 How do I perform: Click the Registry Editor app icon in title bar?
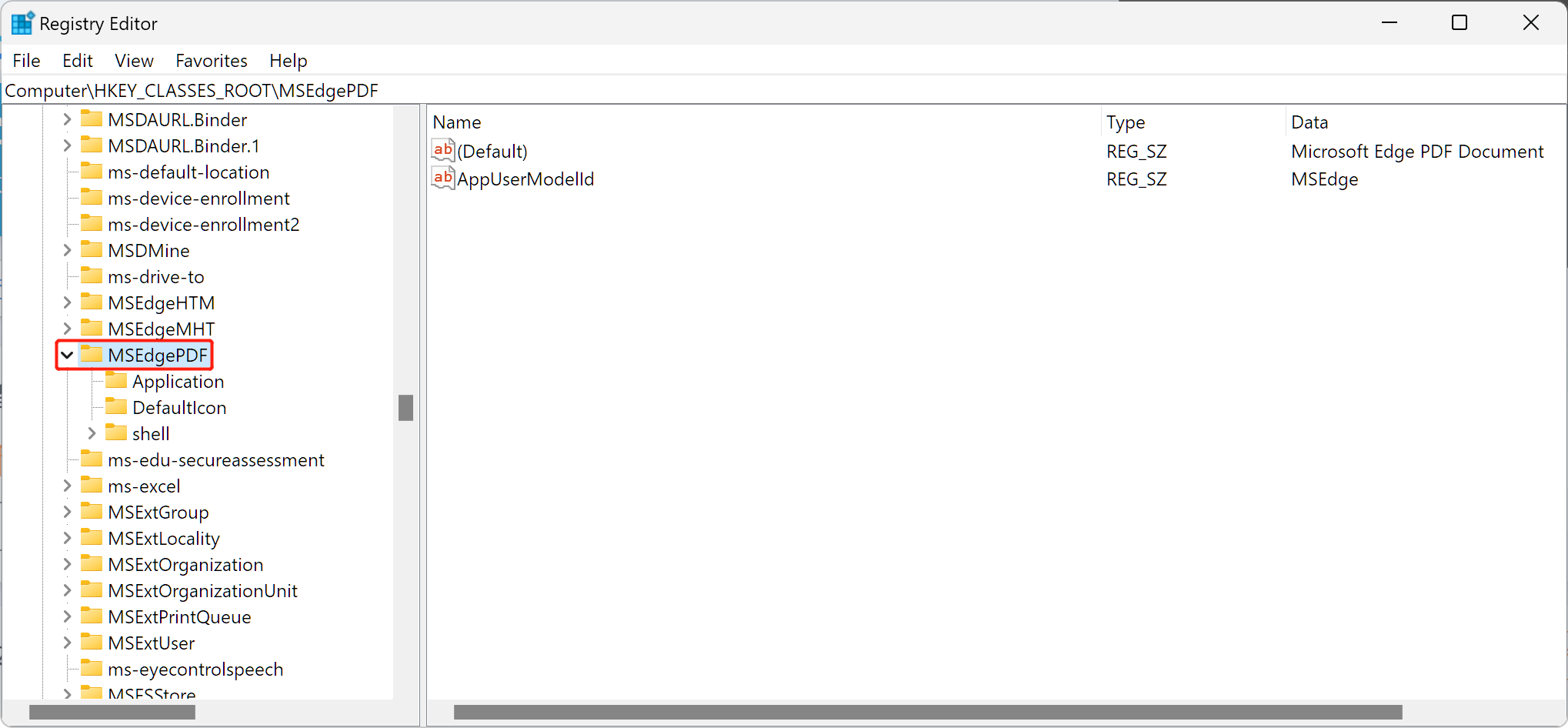coord(22,23)
